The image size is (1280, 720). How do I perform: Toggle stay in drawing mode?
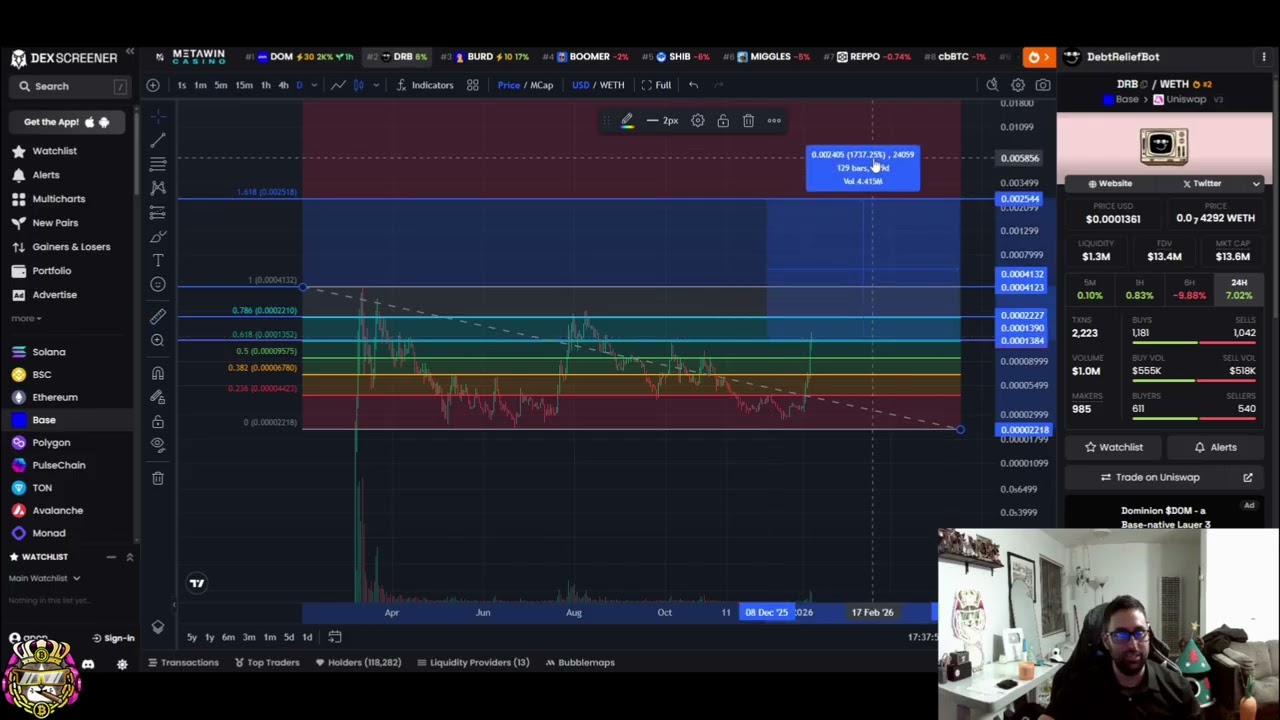pyautogui.click(x=158, y=397)
